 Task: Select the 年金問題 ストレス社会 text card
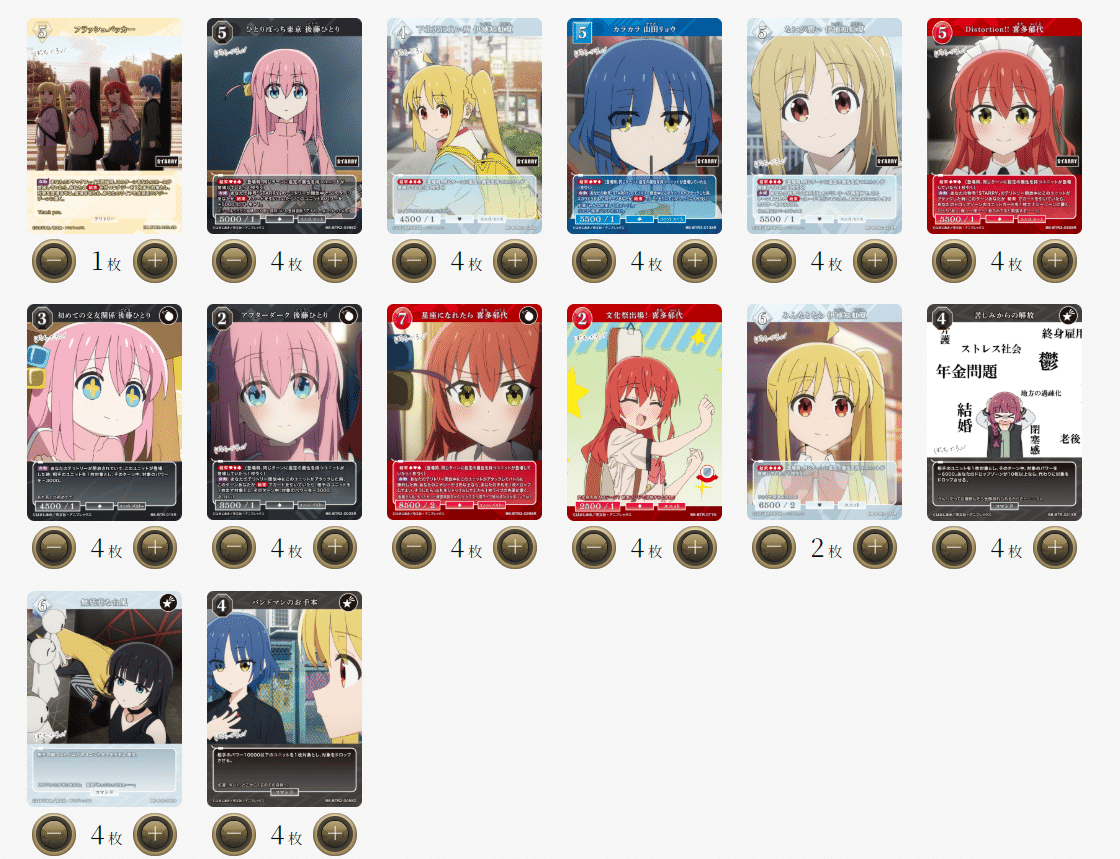tap(1004, 412)
